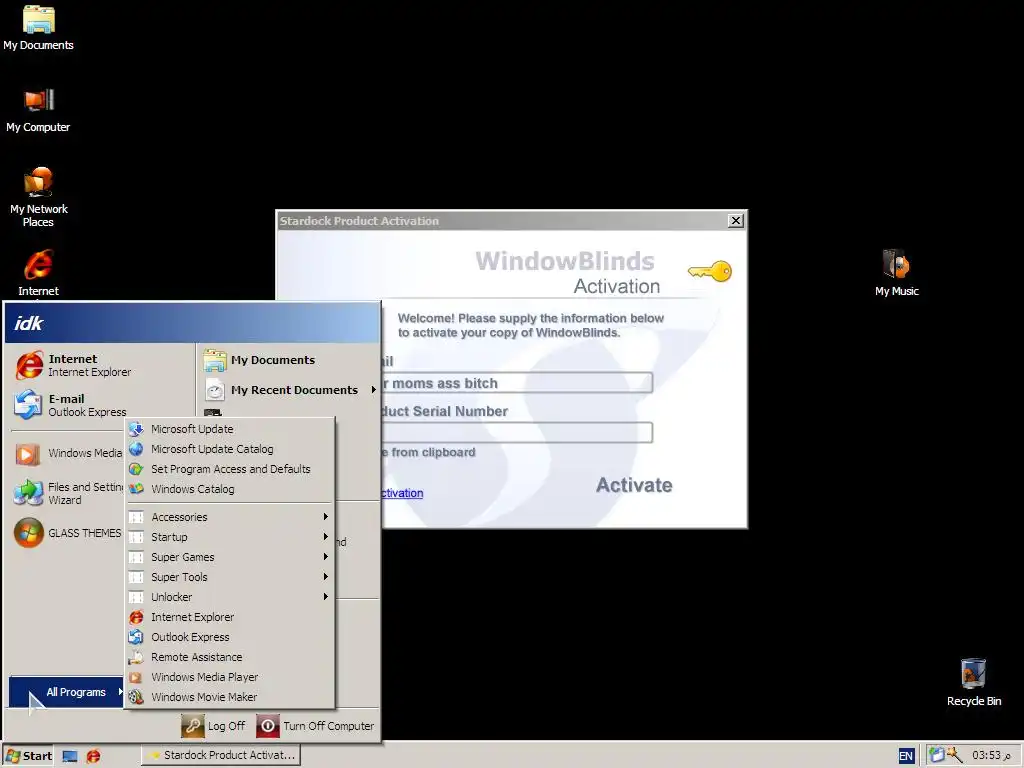Expand the Accessories submenu
This screenshot has height=768, width=1024.
coord(229,517)
